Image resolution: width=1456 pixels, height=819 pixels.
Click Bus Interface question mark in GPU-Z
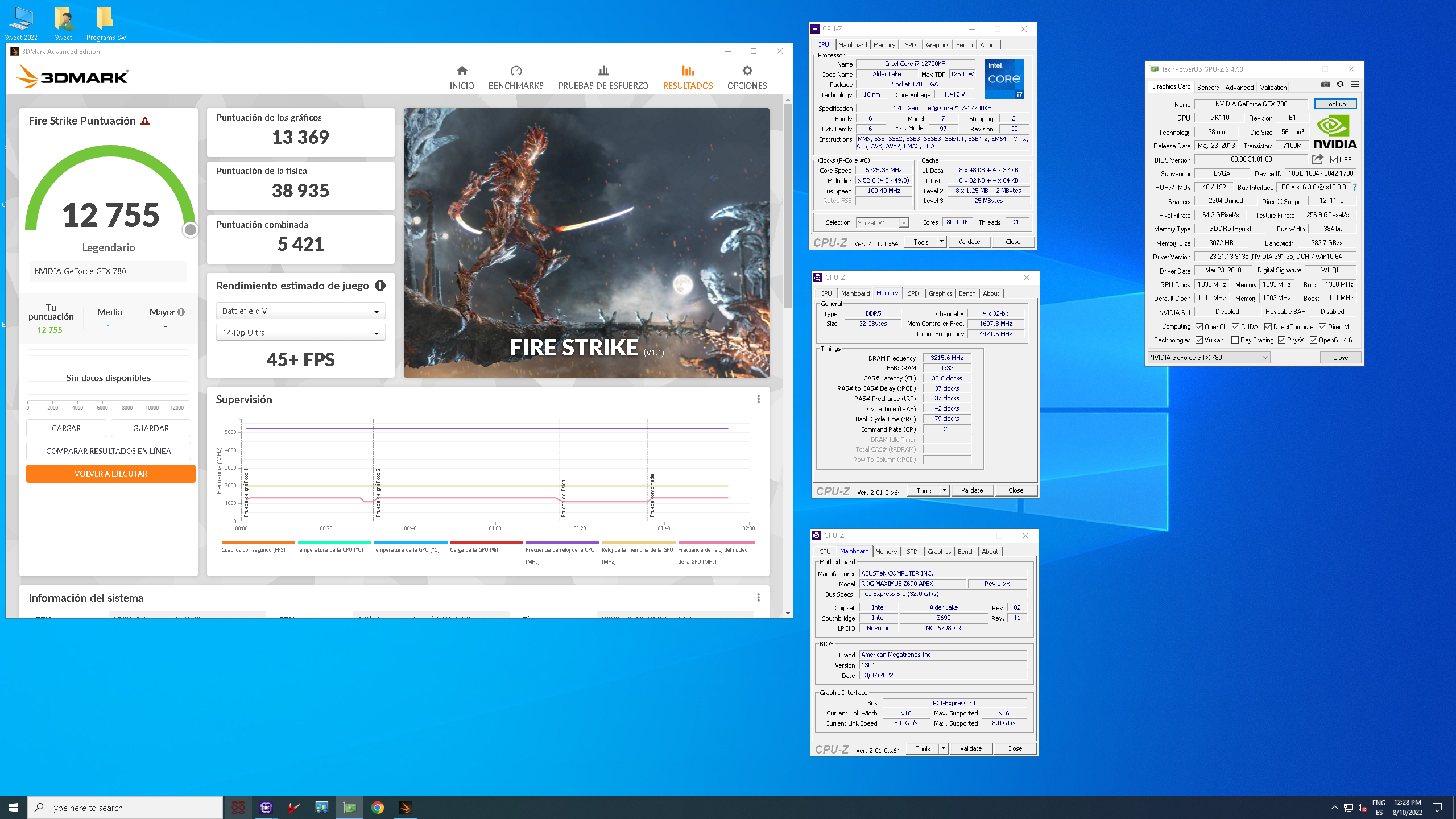click(x=1355, y=187)
